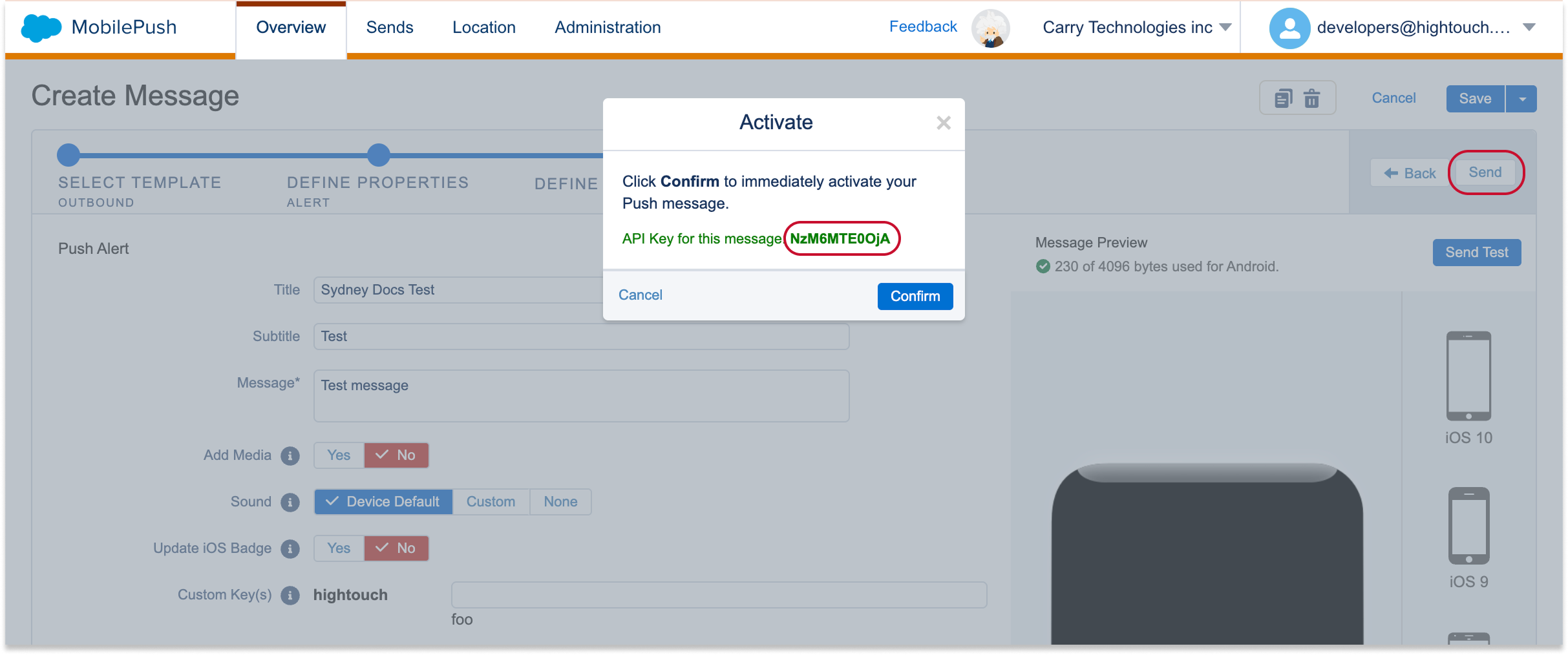Close the Activate dialog with X

pos(943,123)
